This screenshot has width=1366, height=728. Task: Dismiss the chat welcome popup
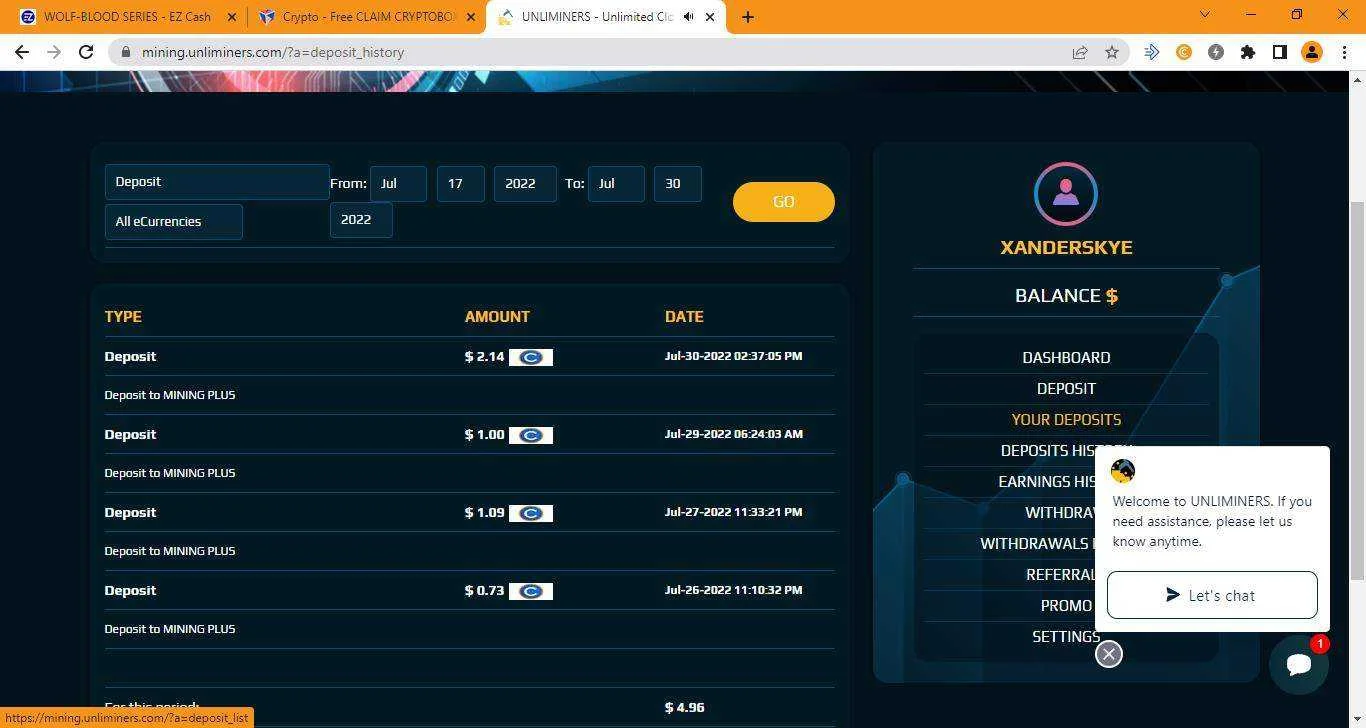pos(1109,654)
